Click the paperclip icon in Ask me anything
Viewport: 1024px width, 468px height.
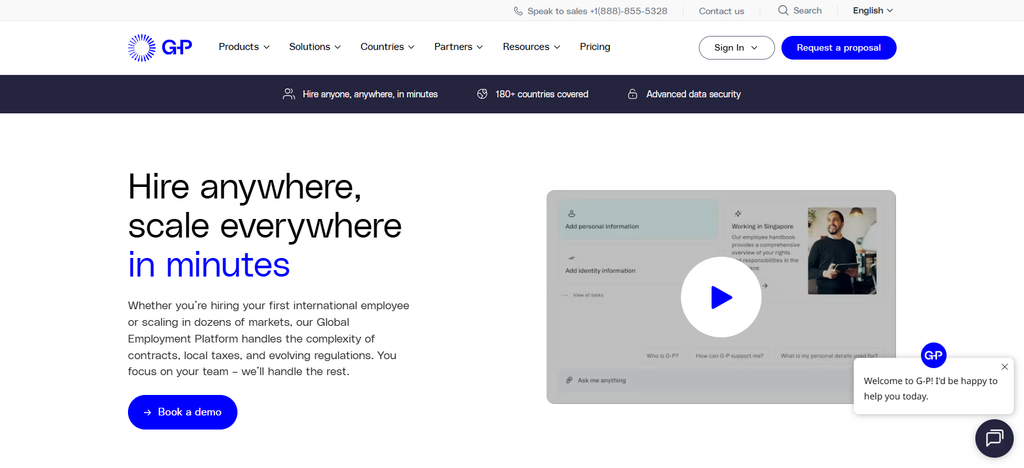[x=569, y=380]
